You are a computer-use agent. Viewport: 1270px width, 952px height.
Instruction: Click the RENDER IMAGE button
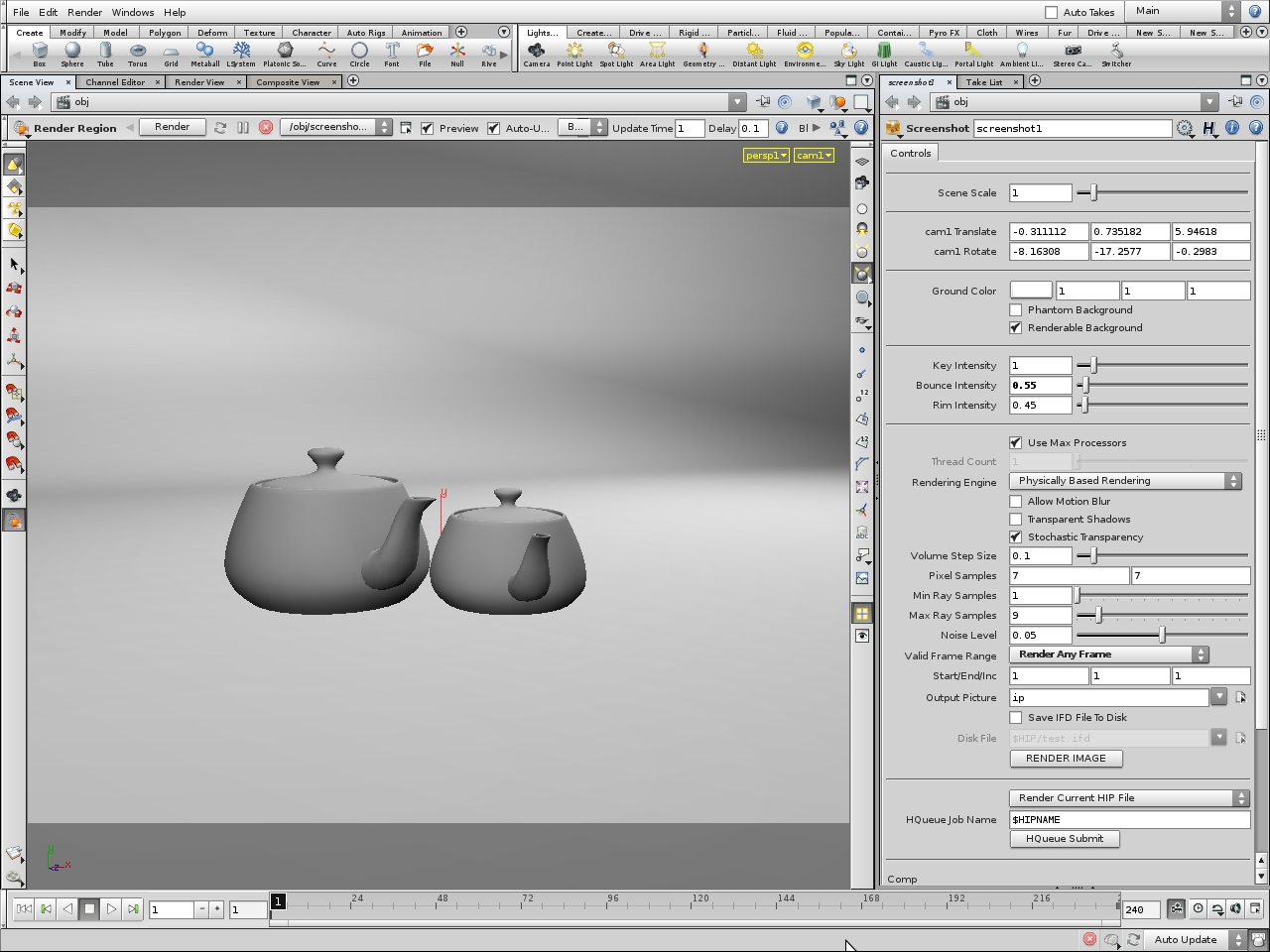(x=1066, y=758)
